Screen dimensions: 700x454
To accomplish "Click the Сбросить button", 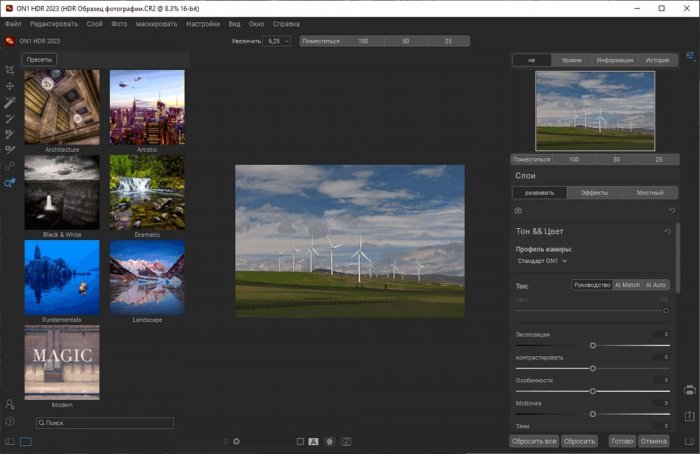I will (579, 441).
